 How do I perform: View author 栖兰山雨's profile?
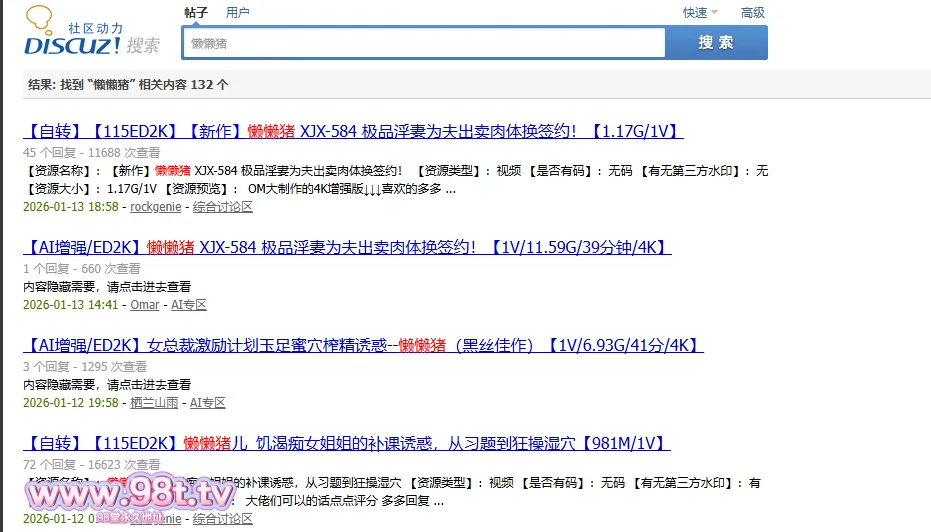tap(154, 403)
